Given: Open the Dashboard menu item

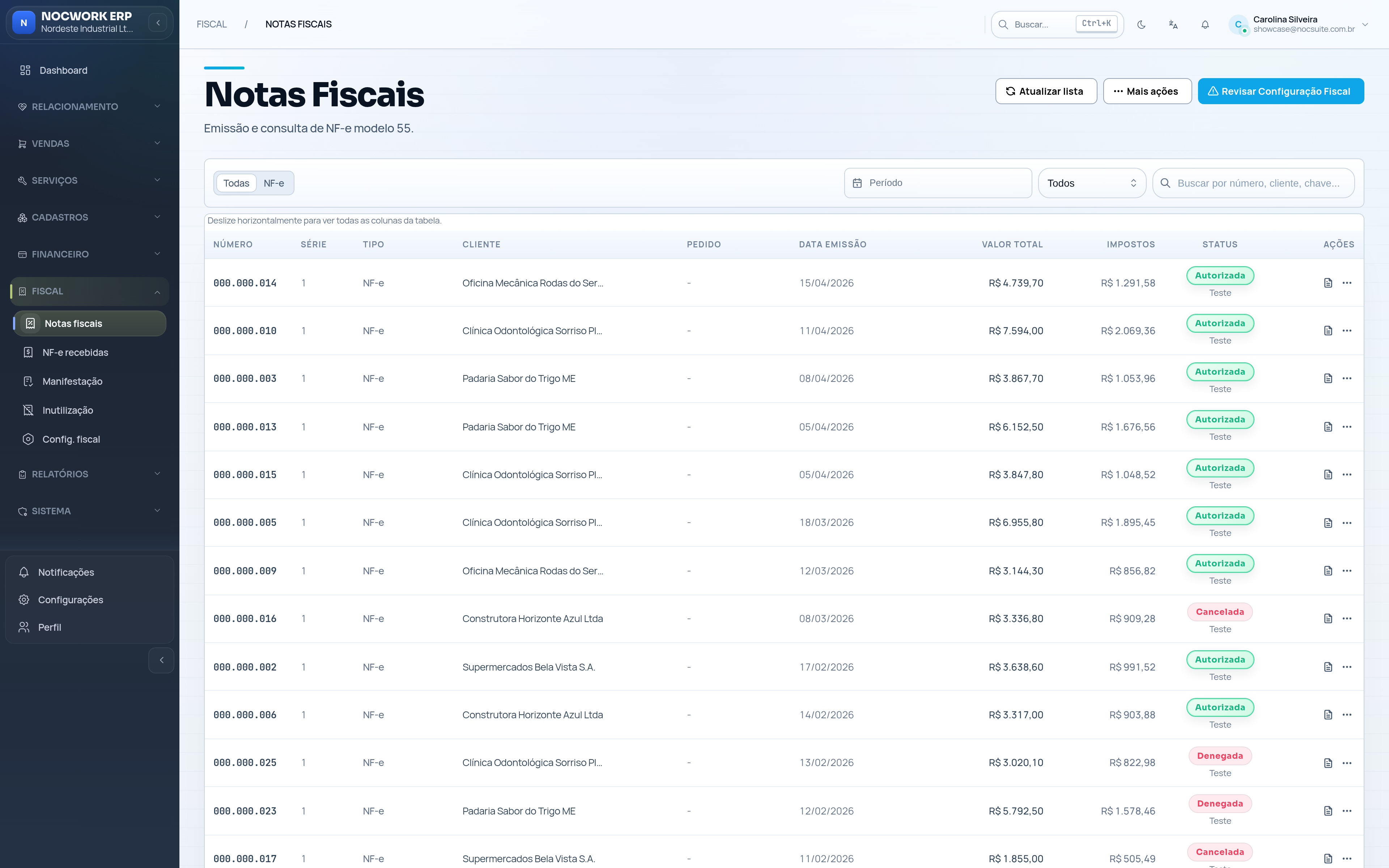Looking at the screenshot, I should coord(89,70).
